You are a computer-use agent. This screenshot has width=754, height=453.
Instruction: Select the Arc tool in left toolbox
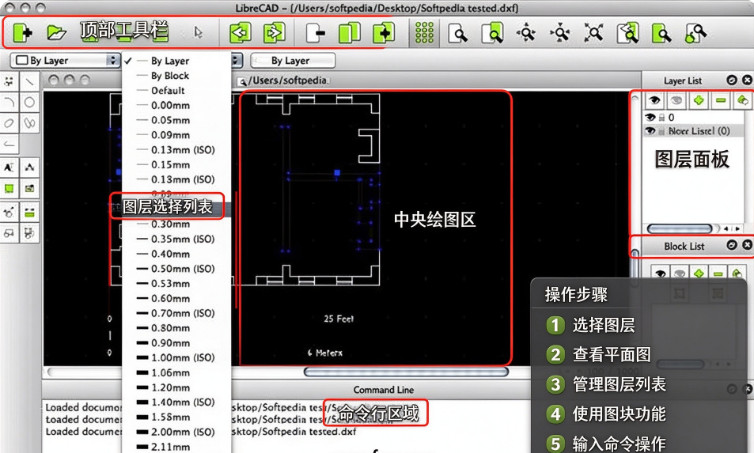(x=9, y=102)
